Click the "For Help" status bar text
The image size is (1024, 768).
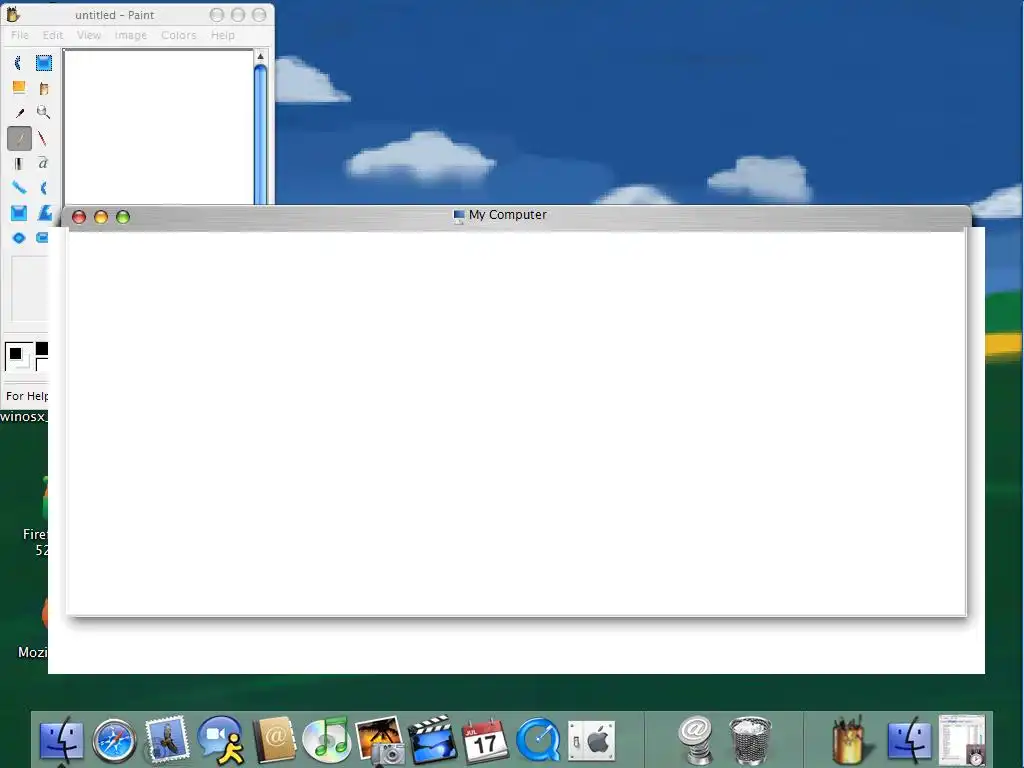(x=27, y=396)
